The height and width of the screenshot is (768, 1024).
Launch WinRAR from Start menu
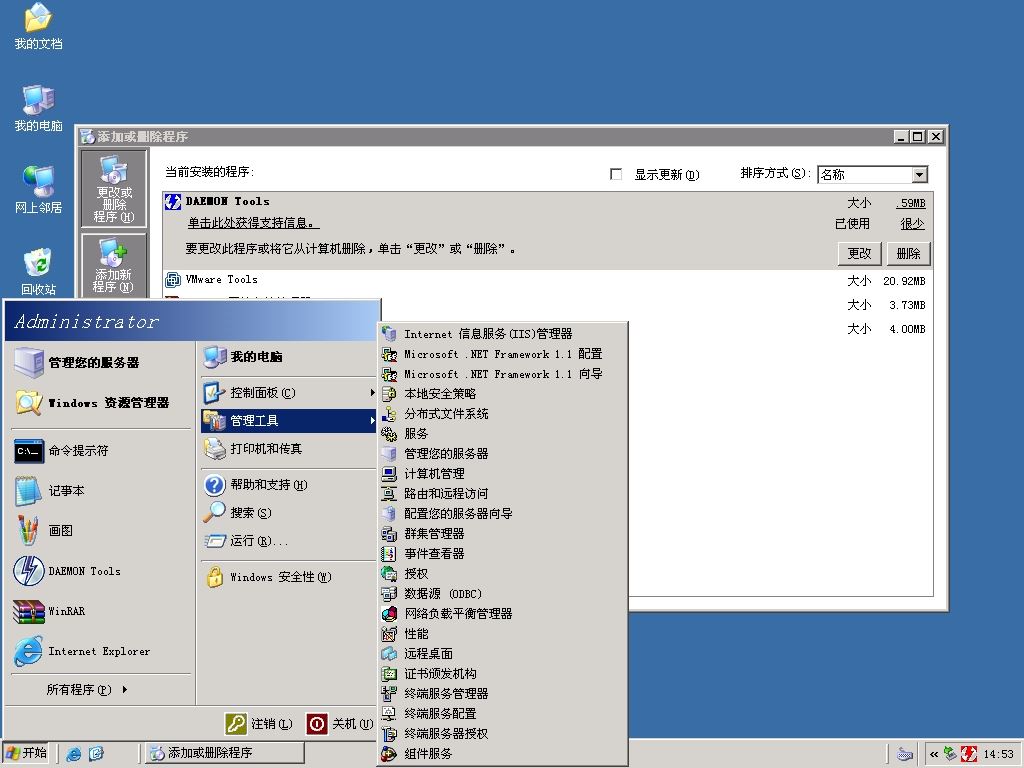coord(101,611)
